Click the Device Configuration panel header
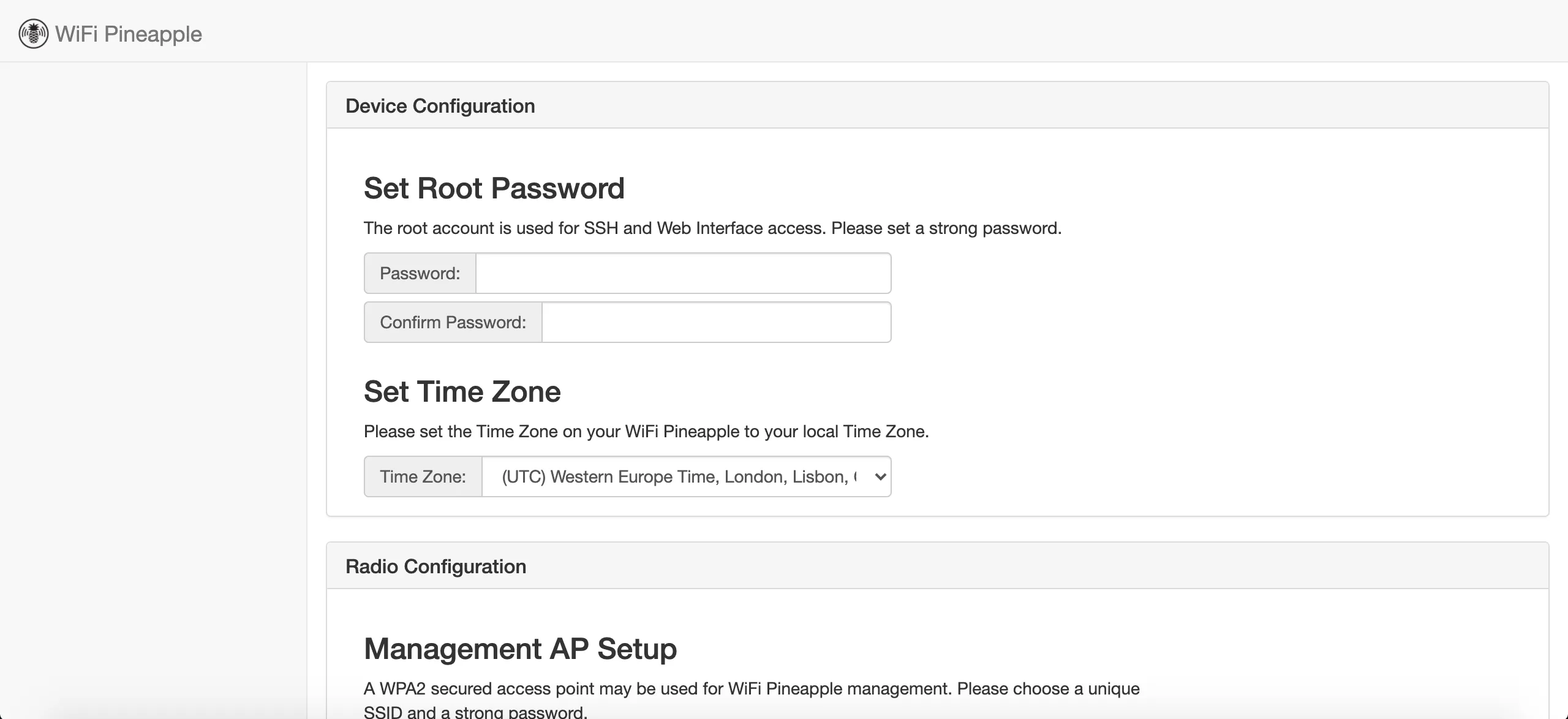Viewport: 1568px width, 719px height. (938, 105)
